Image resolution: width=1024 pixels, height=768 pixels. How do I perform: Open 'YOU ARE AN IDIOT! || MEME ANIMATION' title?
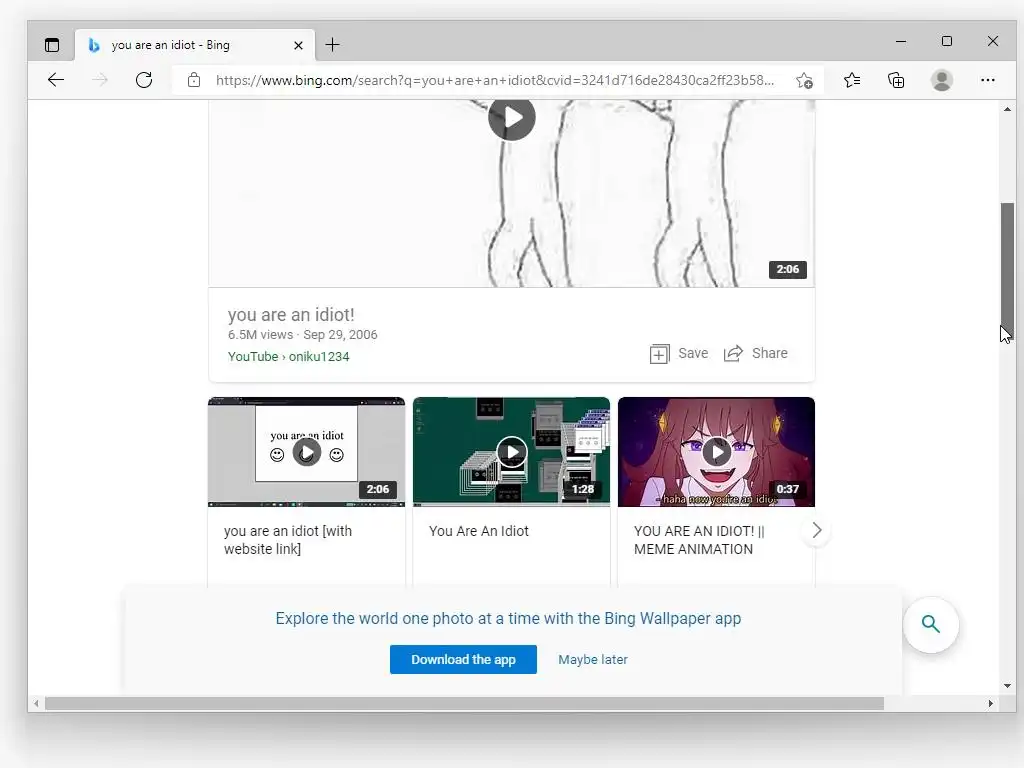coord(699,540)
